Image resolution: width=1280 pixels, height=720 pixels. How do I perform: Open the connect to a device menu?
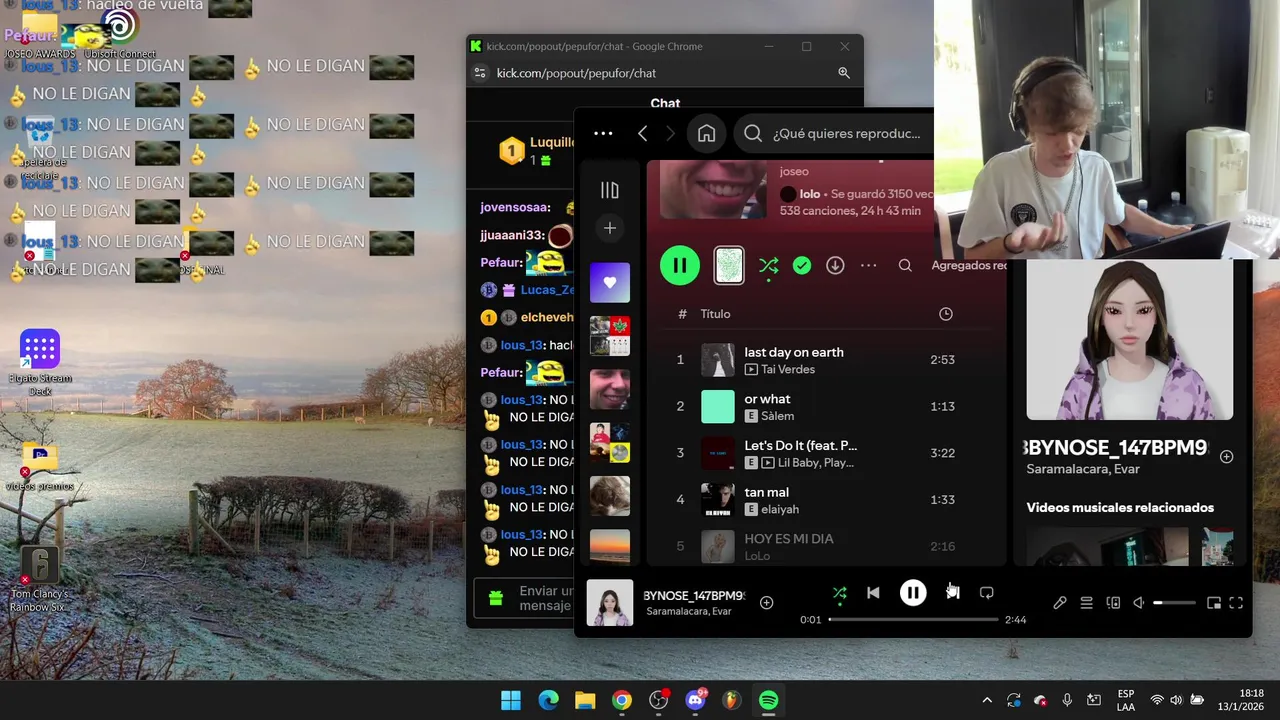coord(1113,603)
